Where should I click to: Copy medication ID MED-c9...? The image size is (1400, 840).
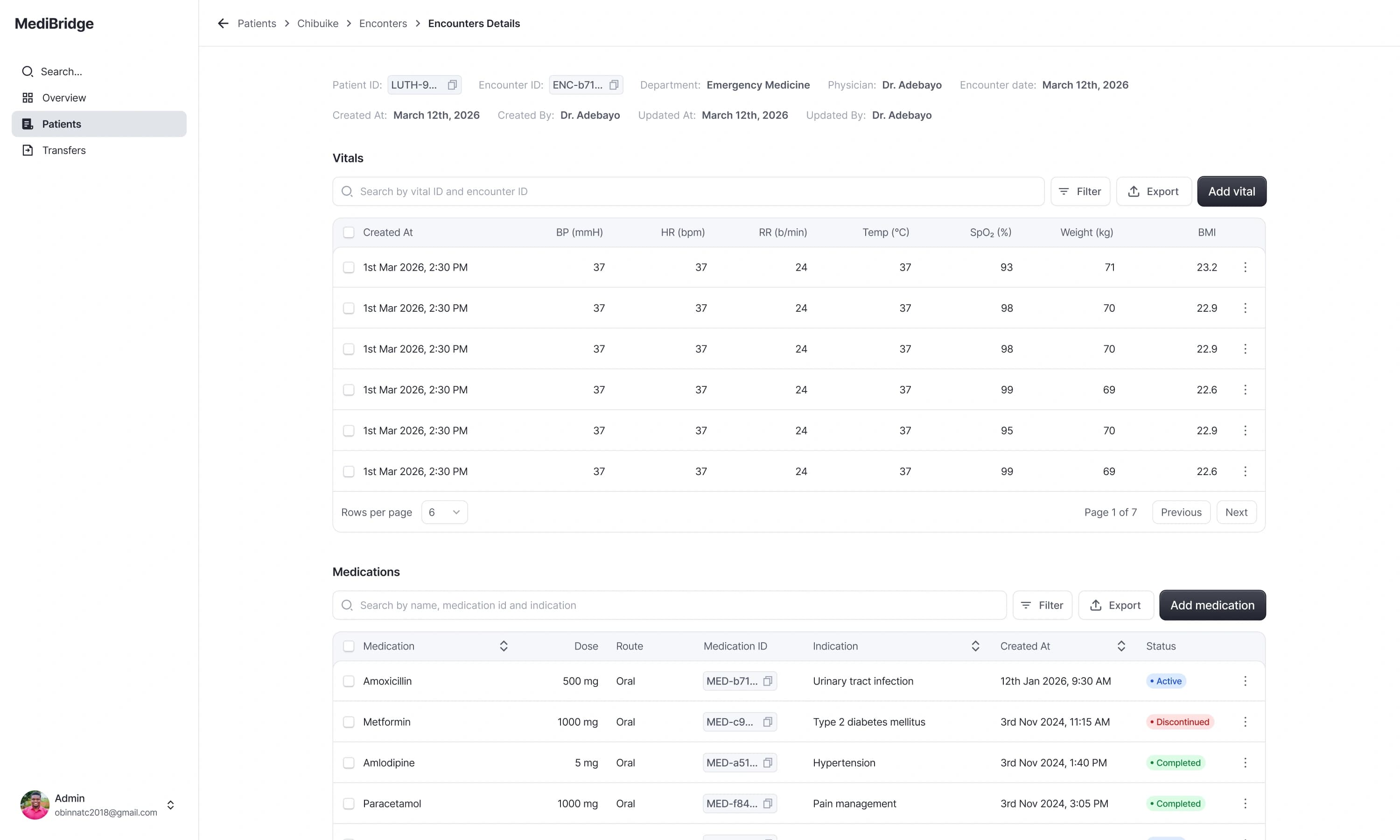(x=768, y=721)
